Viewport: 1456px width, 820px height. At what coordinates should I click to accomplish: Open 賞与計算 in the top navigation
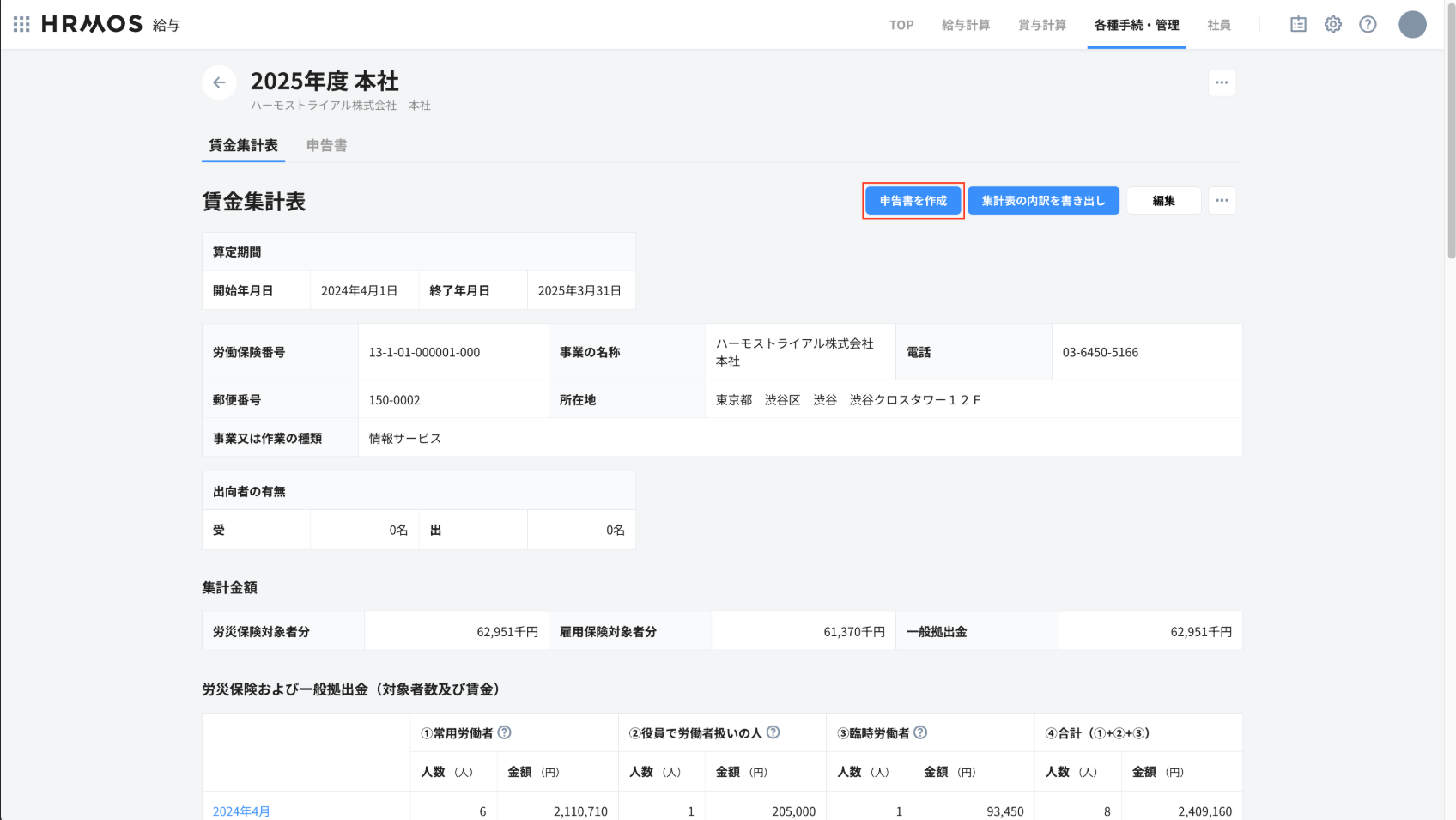click(1041, 25)
